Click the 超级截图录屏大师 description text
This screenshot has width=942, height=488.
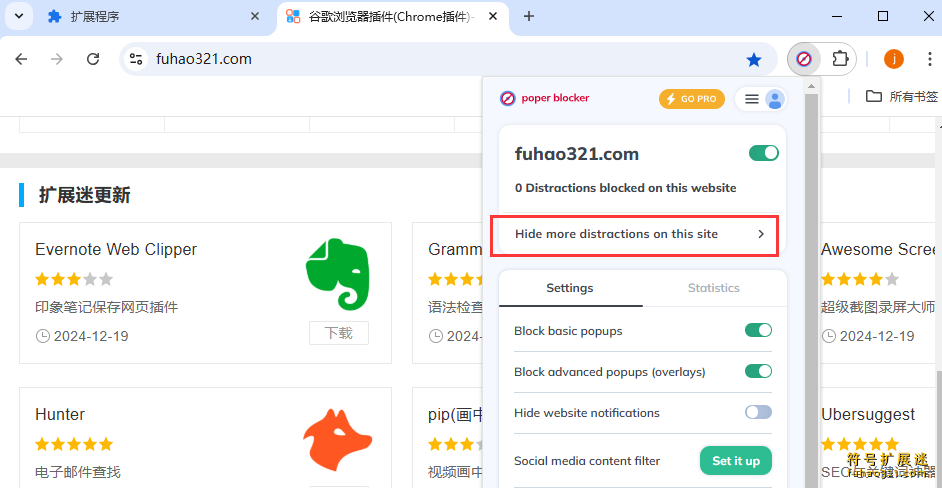pos(878,307)
